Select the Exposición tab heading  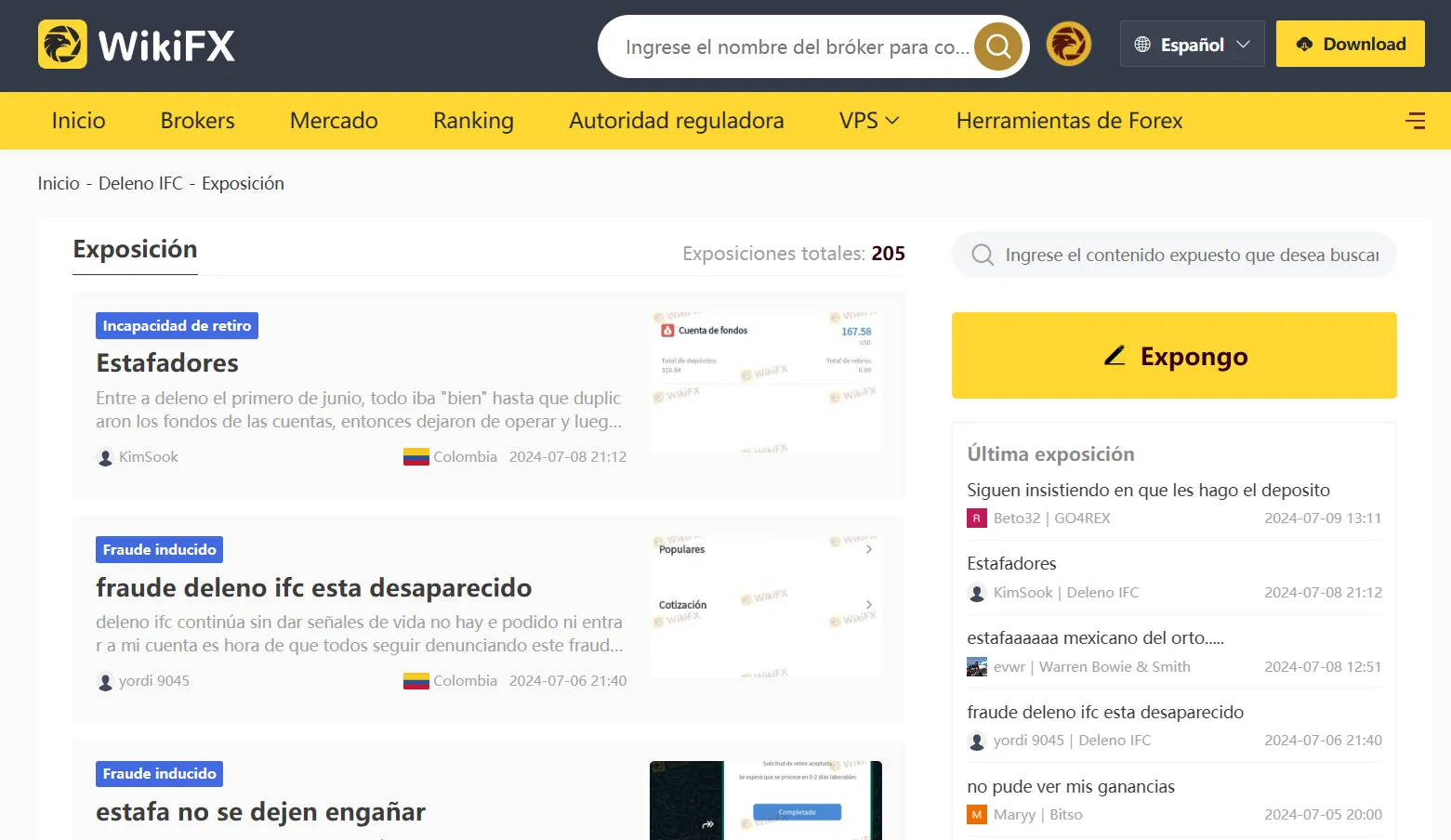click(135, 249)
